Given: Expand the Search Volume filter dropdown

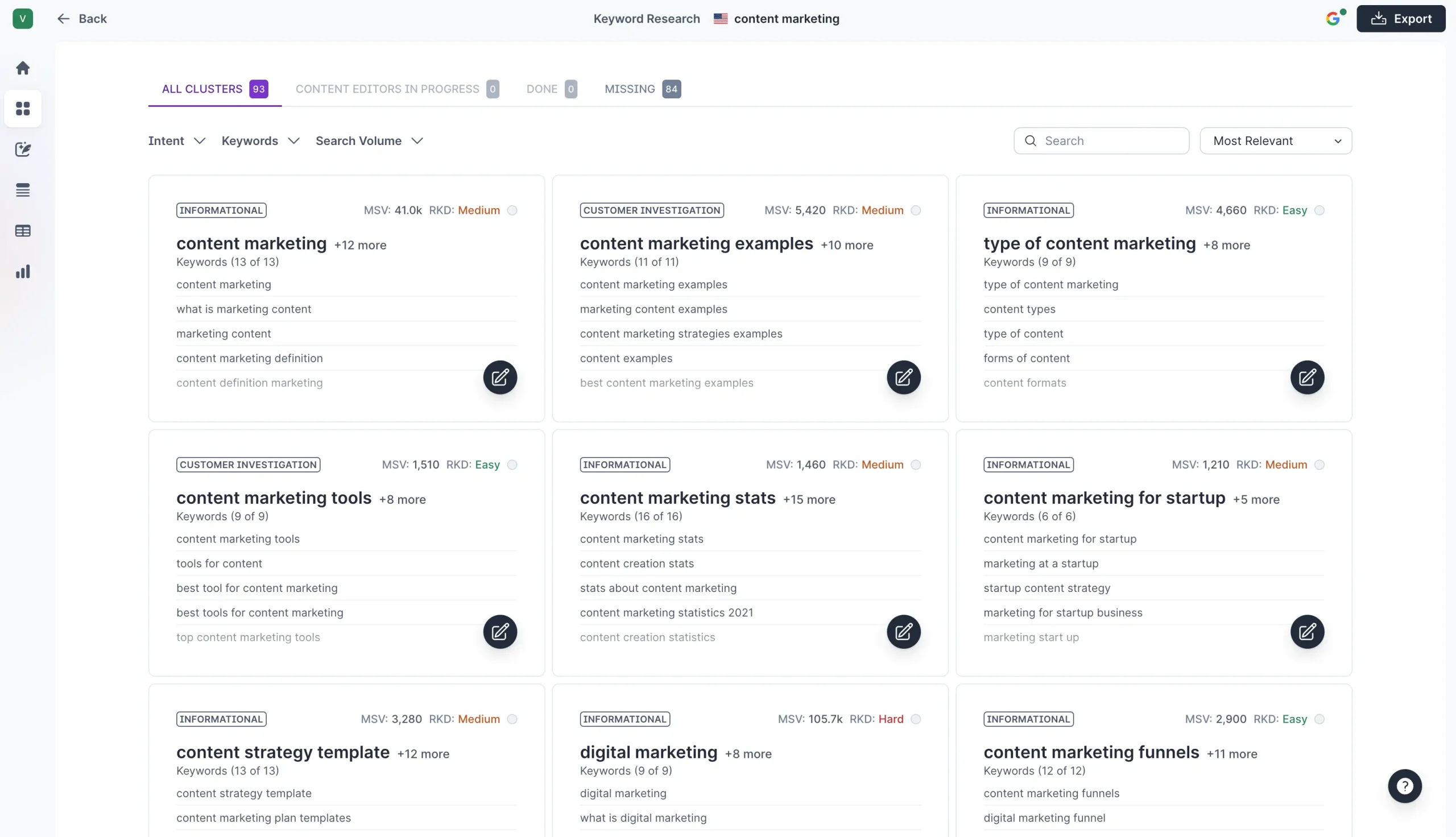Looking at the screenshot, I should (x=369, y=141).
